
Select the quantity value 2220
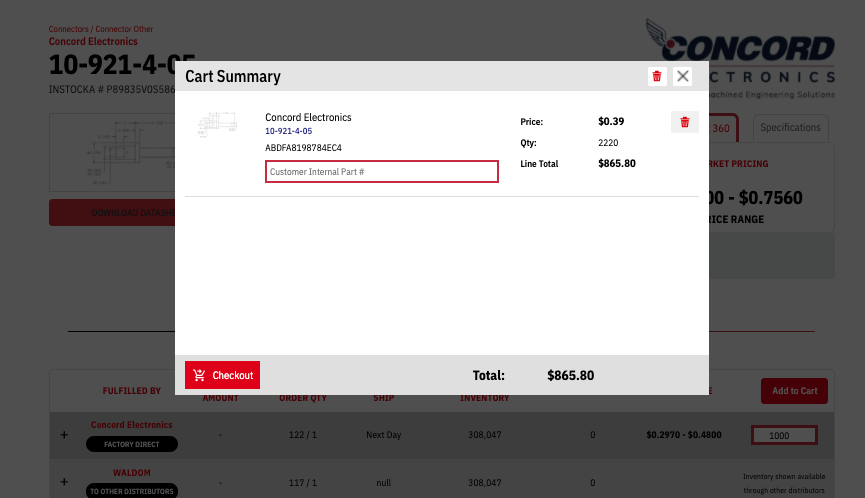[608, 143]
